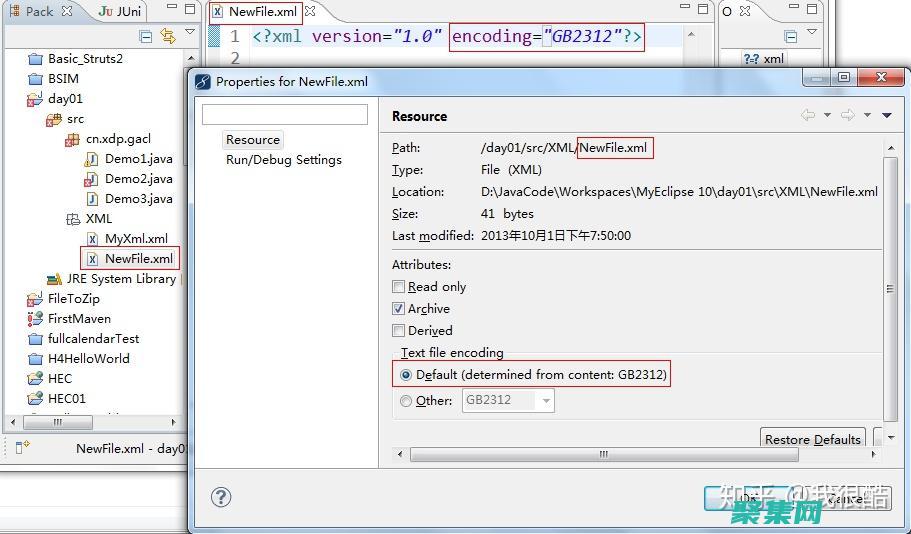Toggle Link with Editor icon
911x534 pixels.
[x=167, y=36]
